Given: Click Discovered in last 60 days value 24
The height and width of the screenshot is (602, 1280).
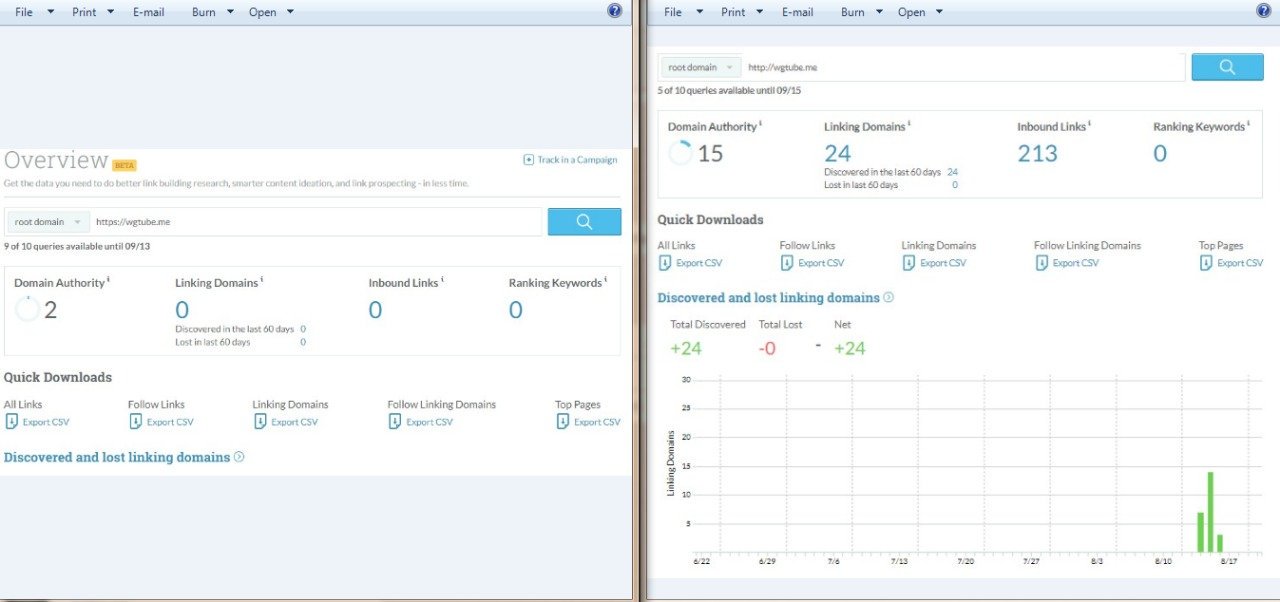Looking at the screenshot, I should click(952, 172).
